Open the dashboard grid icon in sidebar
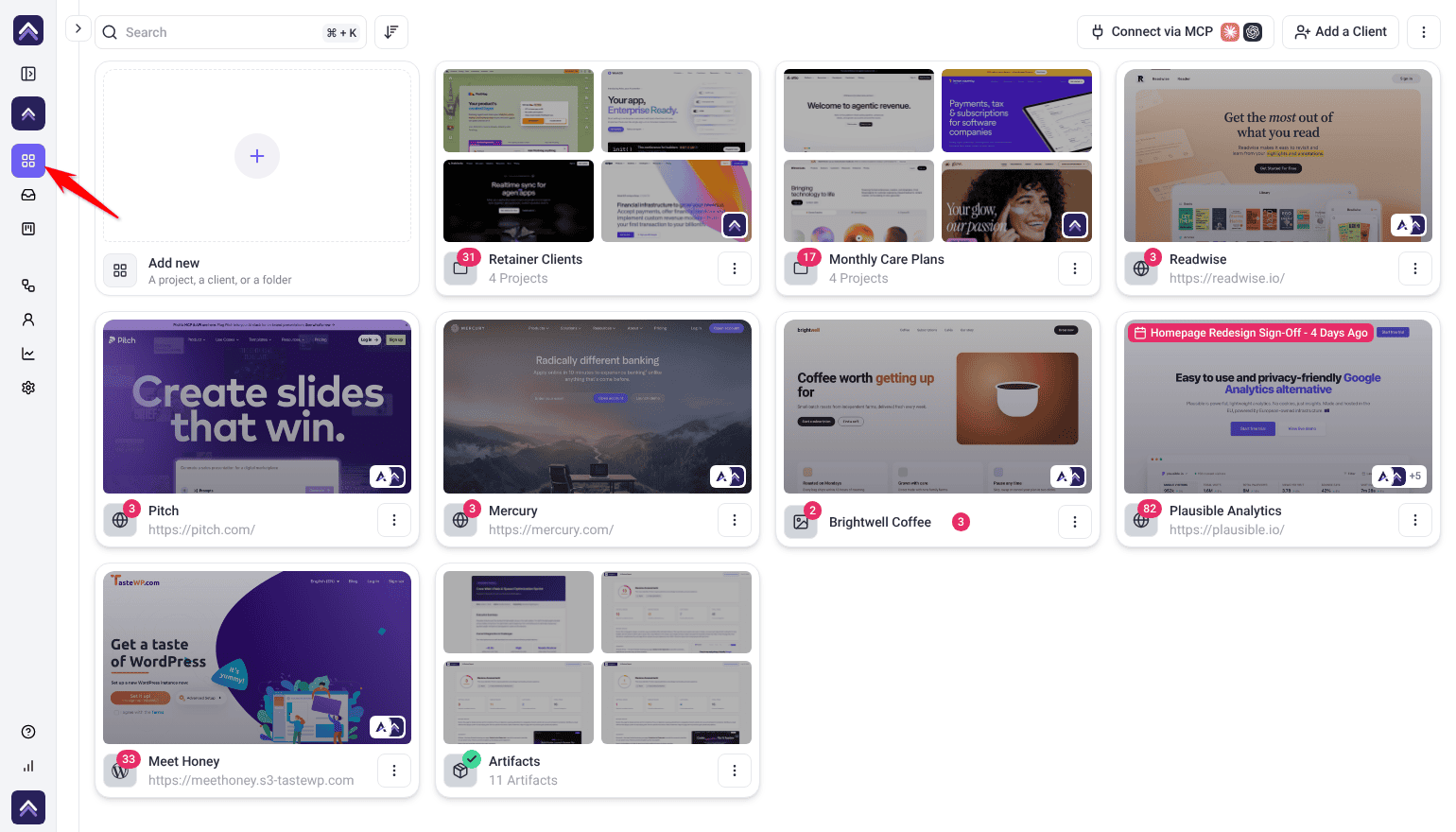The height and width of the screenshot is (832, 1456). pos(28,161)
